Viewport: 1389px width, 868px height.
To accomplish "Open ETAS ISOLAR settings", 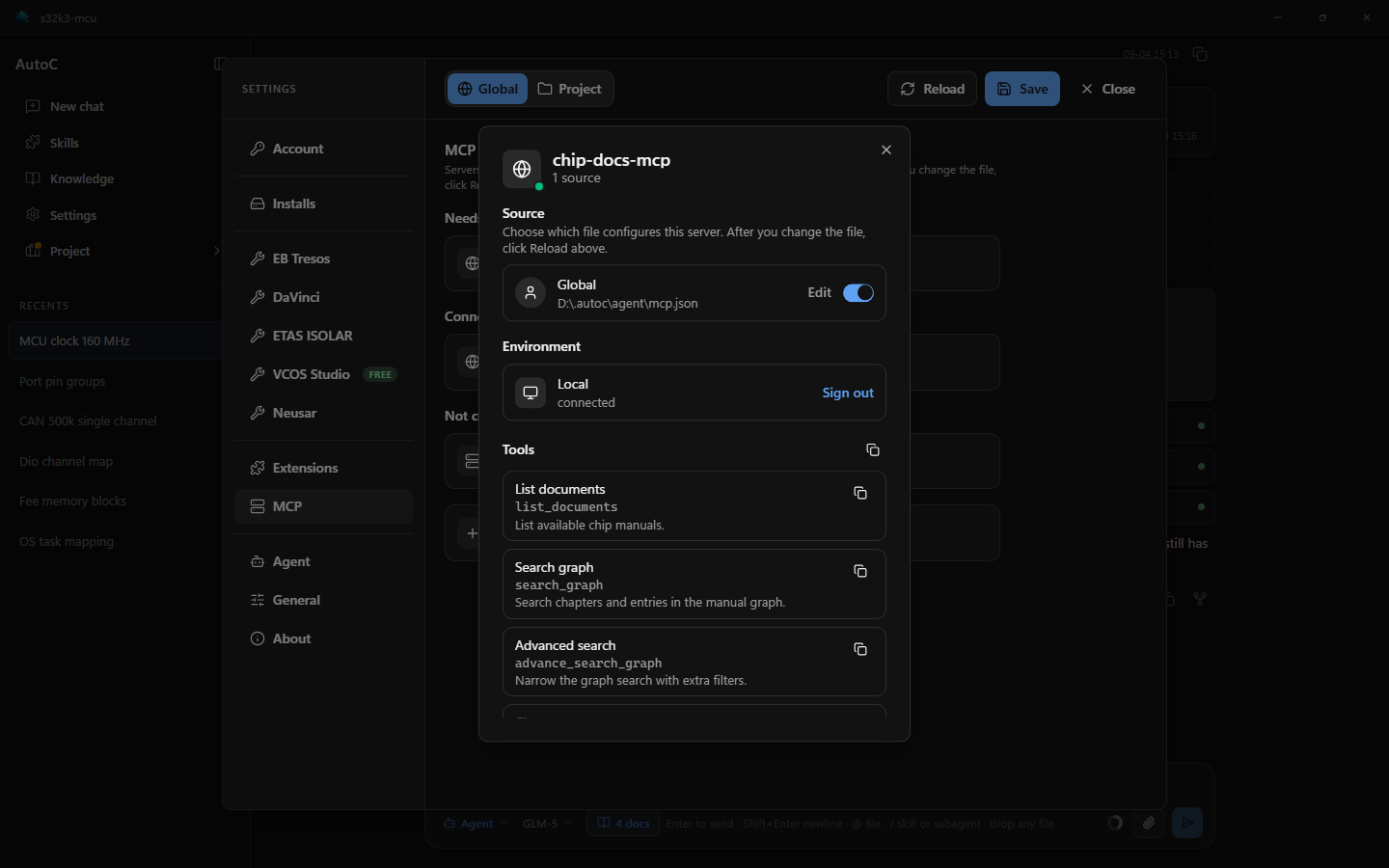I will [323, 336].
